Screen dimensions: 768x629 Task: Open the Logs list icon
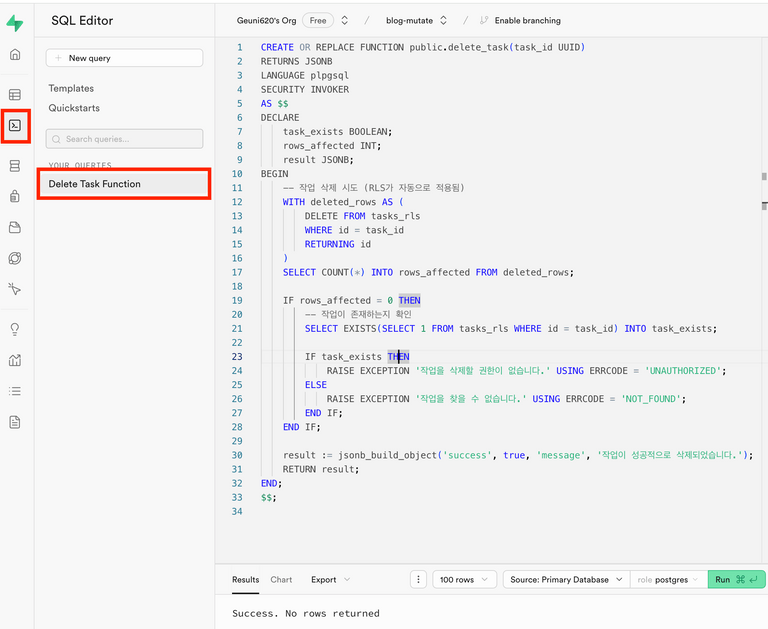[15, 391]
